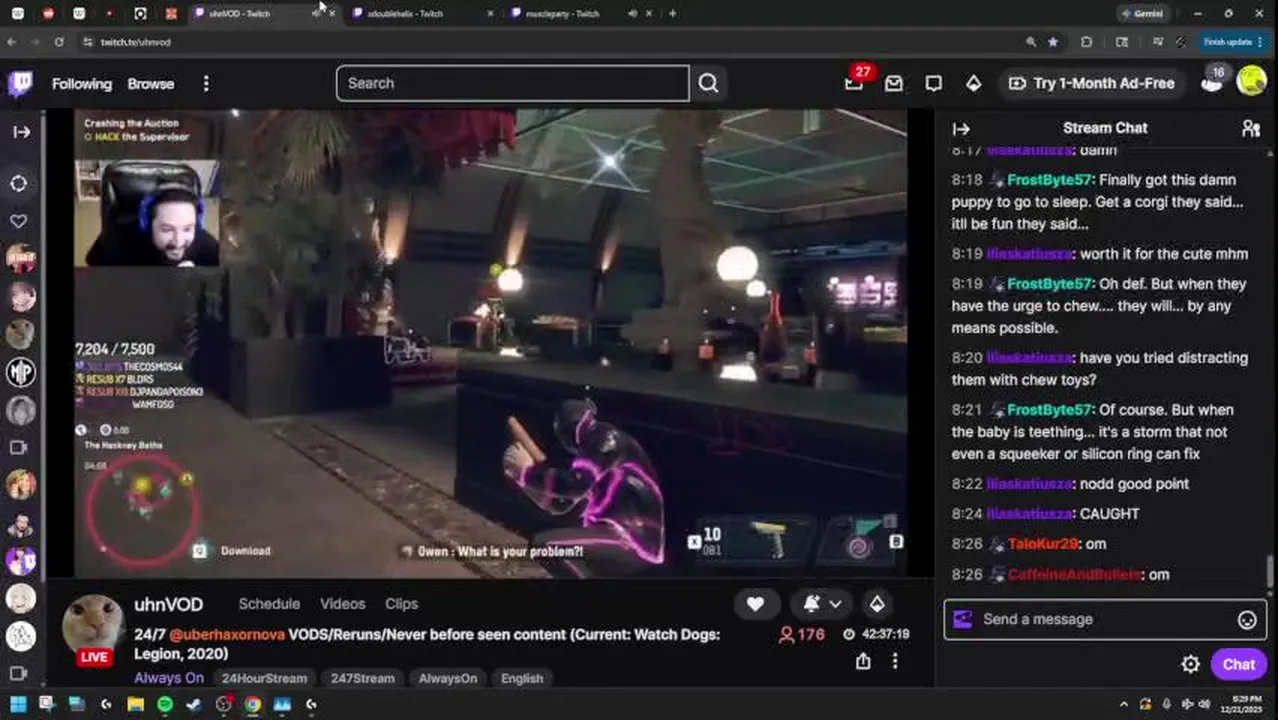Open Spotify from the taskbar
This screenshot has width=1278, height=720.
click(x=165, y=704)
